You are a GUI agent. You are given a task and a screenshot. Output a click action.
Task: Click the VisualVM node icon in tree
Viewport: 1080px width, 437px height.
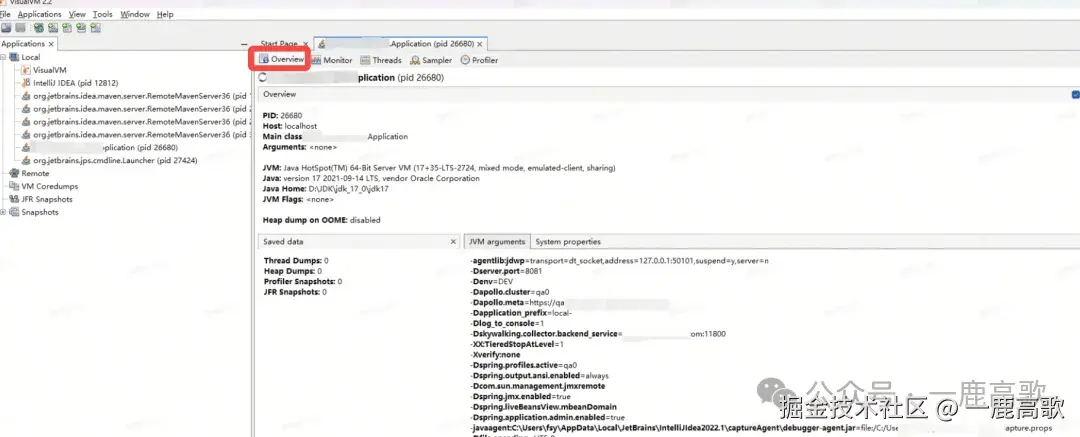point(26,70)
